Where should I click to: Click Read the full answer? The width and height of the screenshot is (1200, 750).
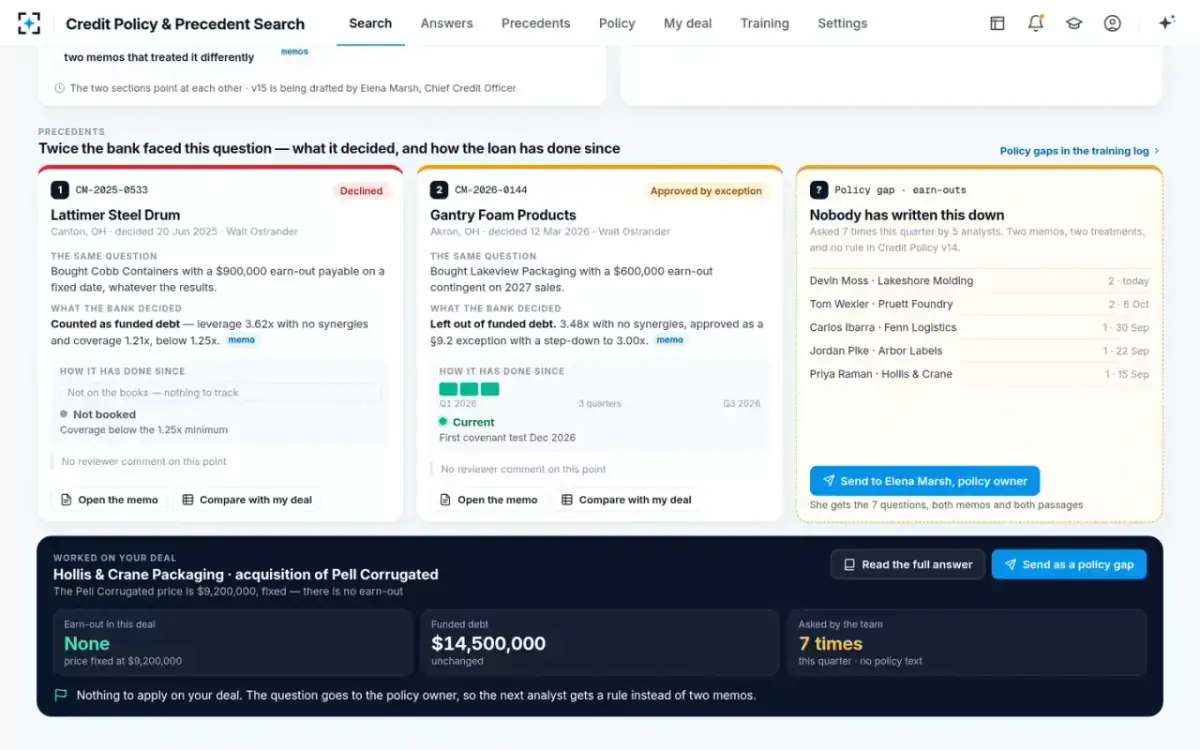pyautogui.click(x=908, y=564)
